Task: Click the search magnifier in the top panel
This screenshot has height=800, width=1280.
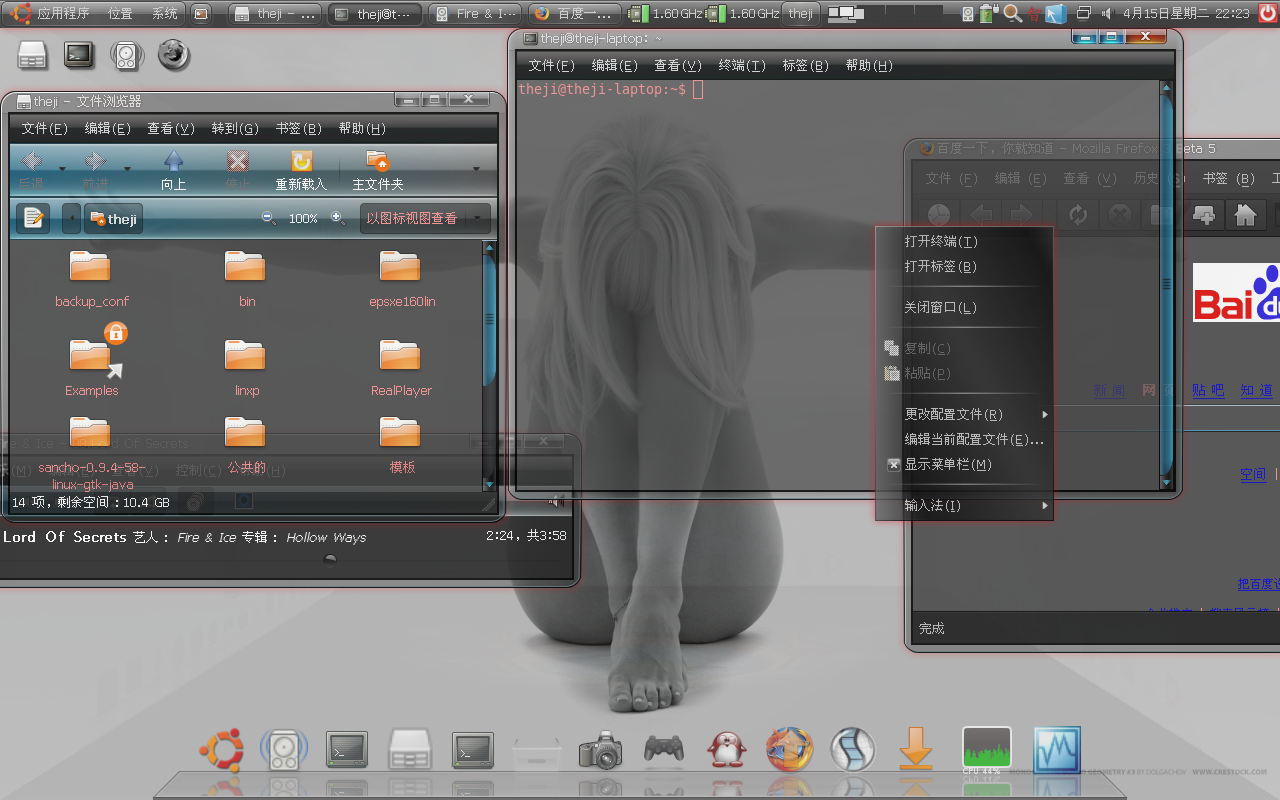Action: point(1012,13)
